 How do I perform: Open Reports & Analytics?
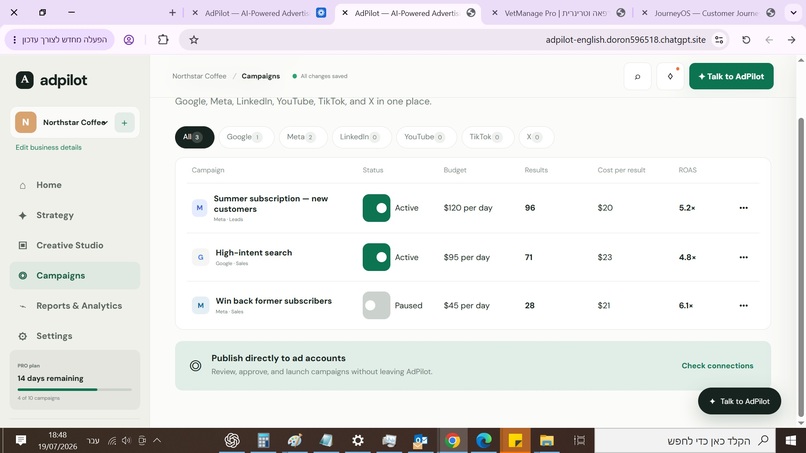(x=75, y=306)
